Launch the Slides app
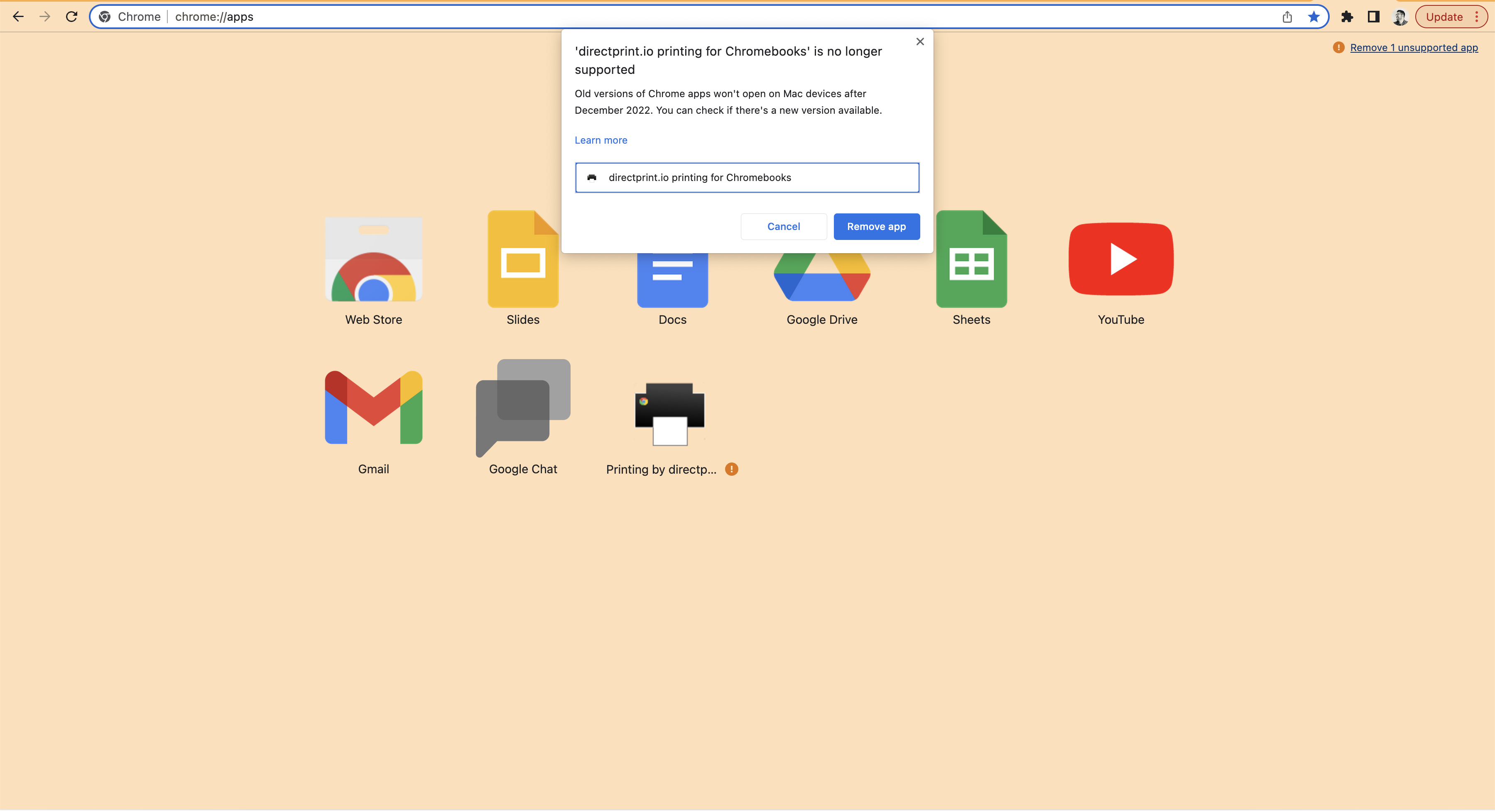The height and width of the screenshot is (812, 1495). tap(522, 259)
